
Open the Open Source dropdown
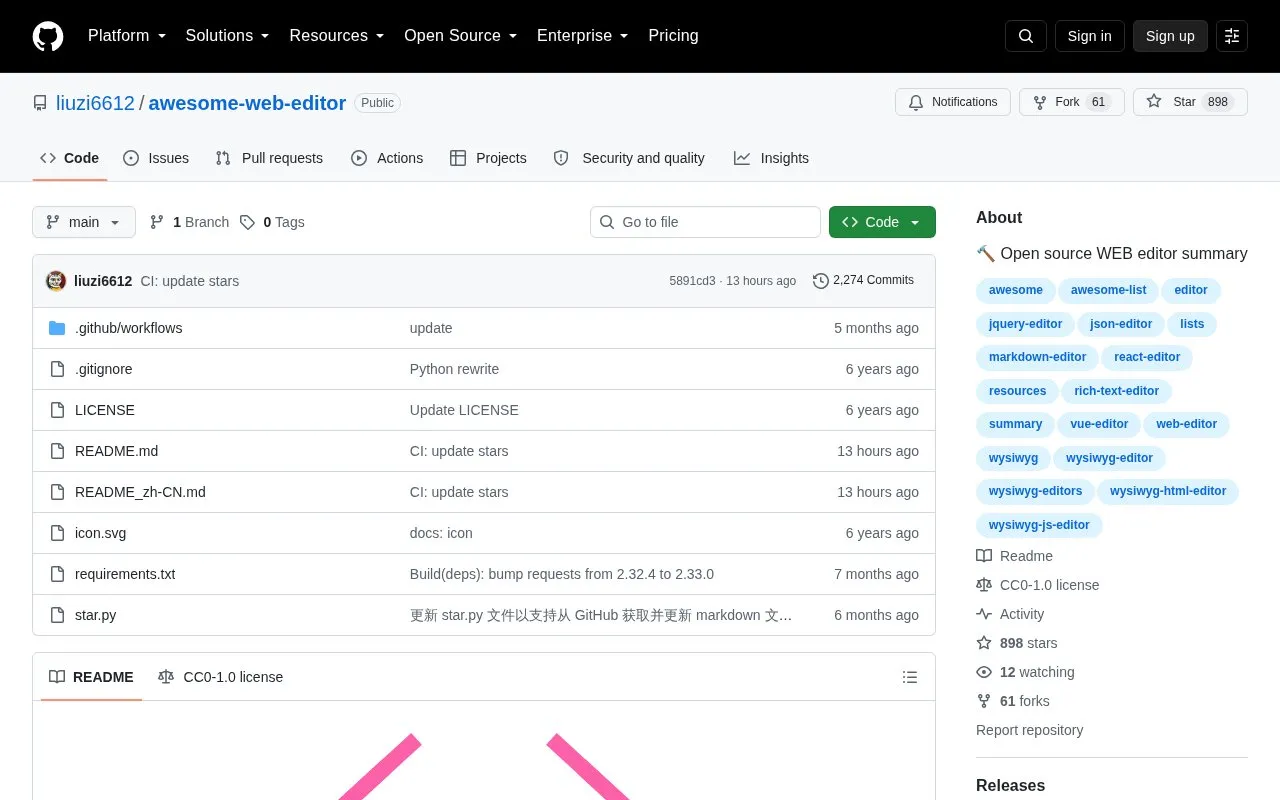click(461, 36)
